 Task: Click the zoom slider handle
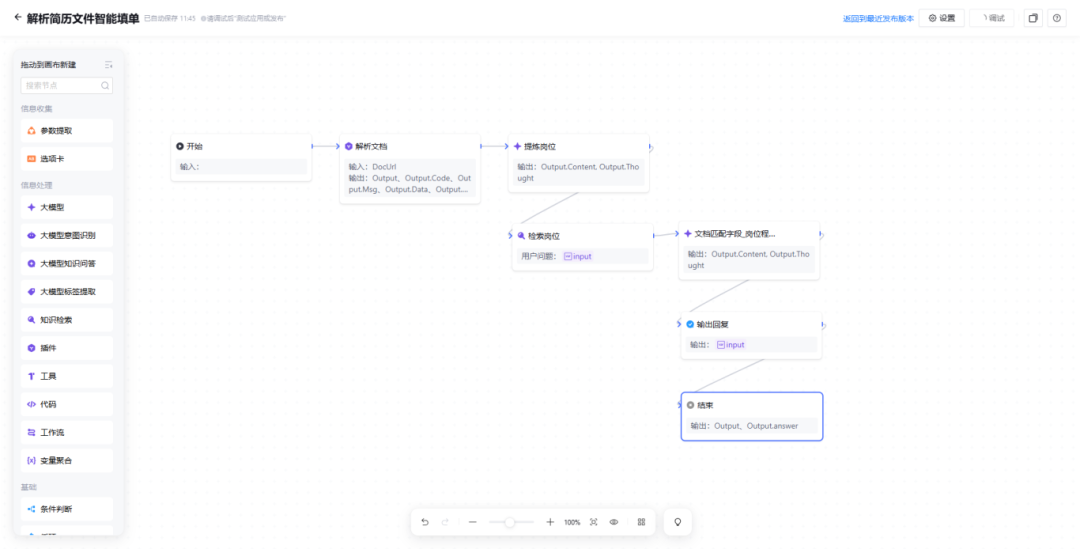pos(510,522)
